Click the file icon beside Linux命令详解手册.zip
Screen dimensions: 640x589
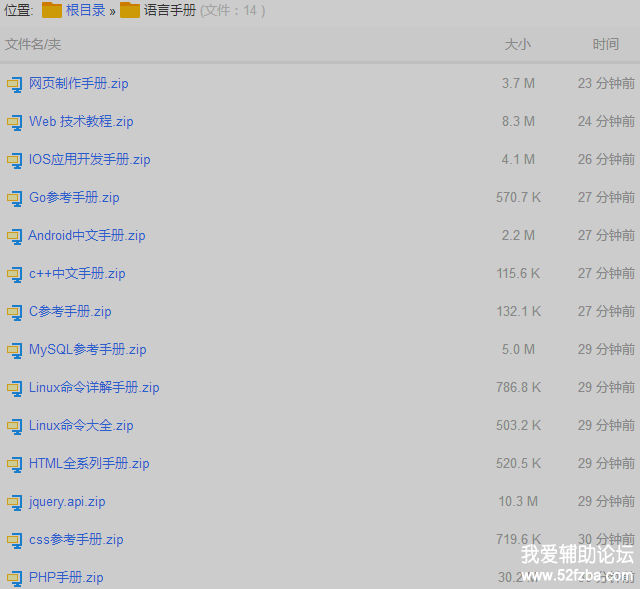(x=14, y=388)
